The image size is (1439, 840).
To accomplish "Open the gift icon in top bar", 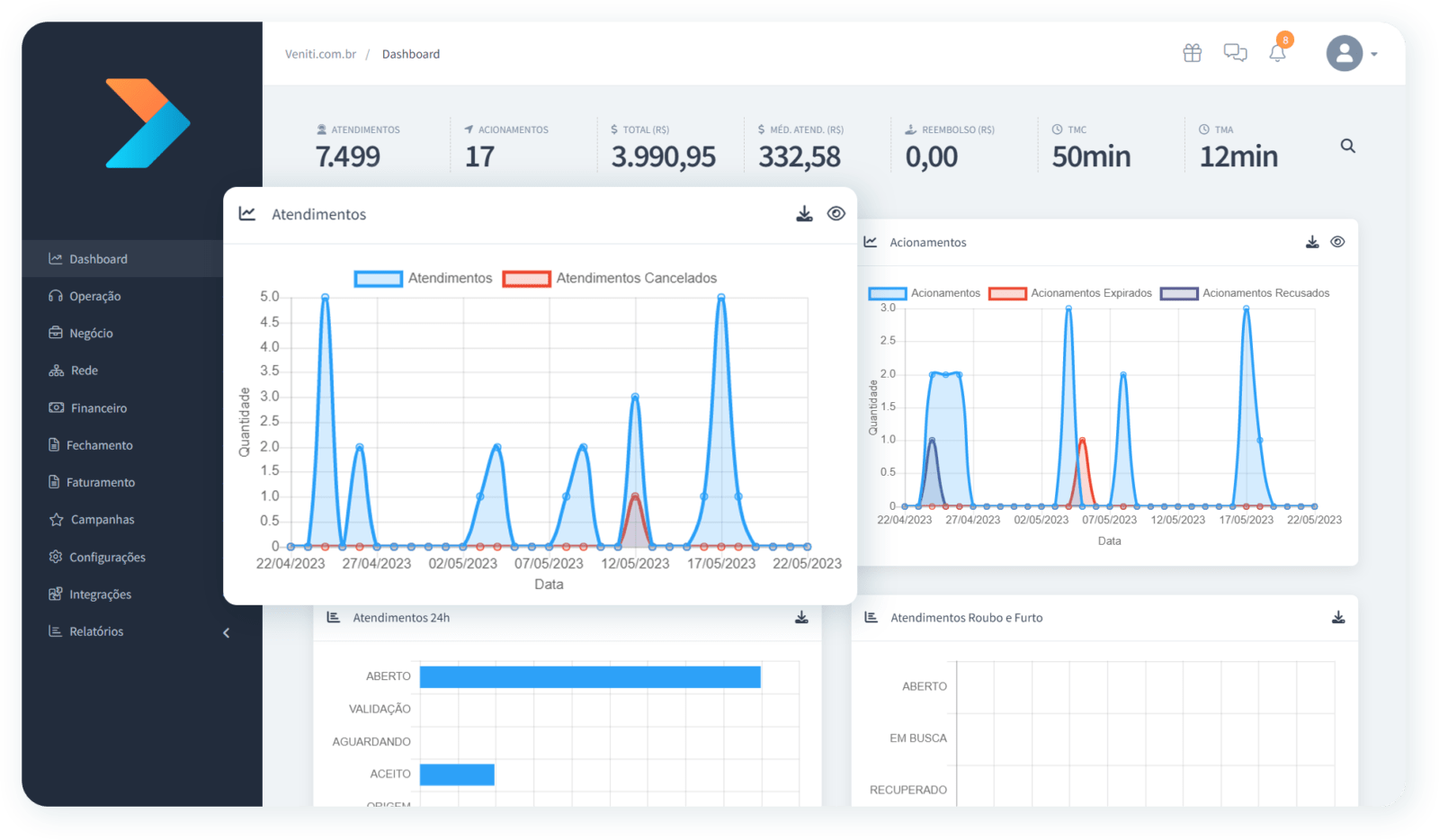I will [1192, 53].
